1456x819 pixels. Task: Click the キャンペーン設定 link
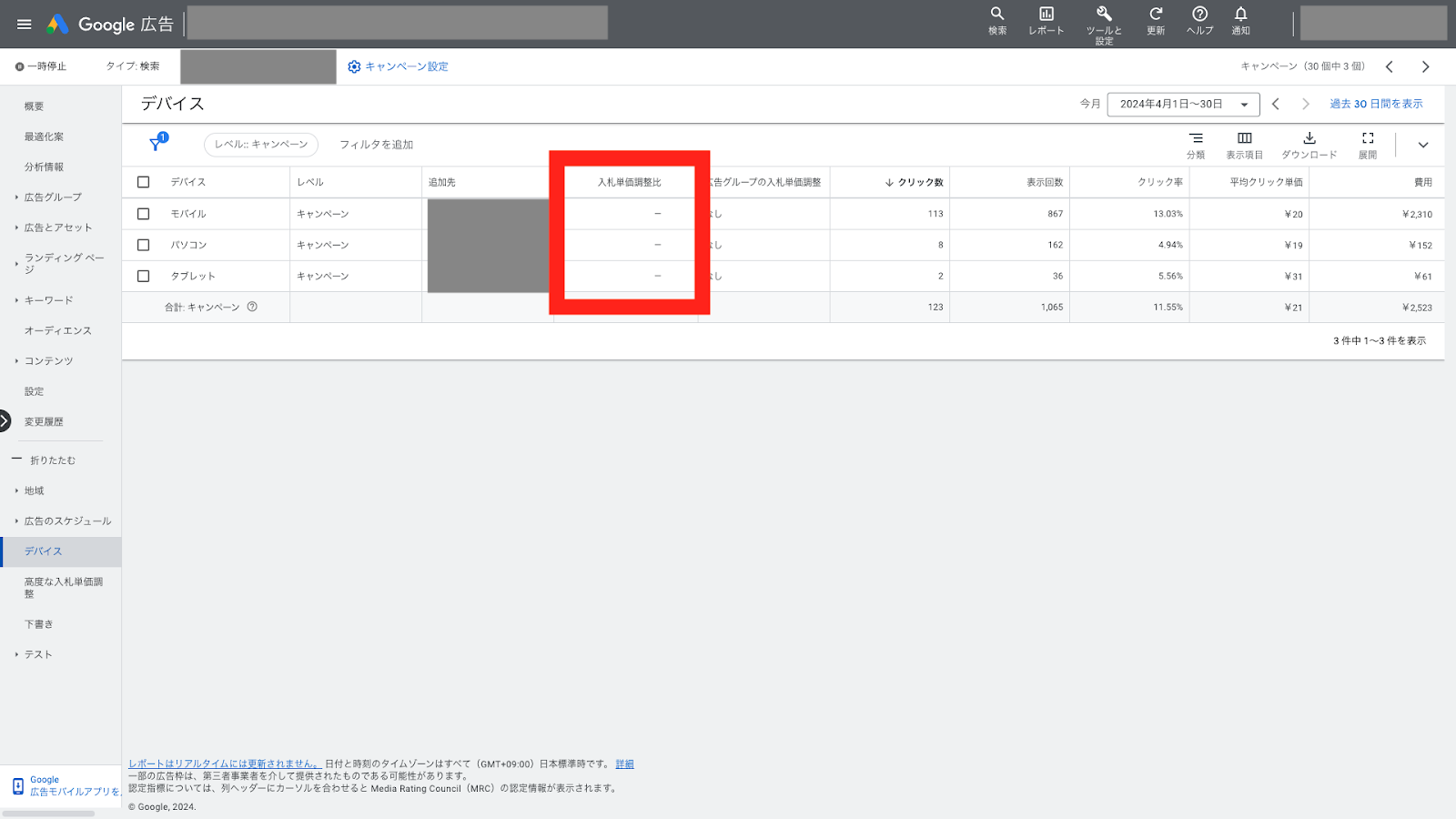tap(407, 66)
